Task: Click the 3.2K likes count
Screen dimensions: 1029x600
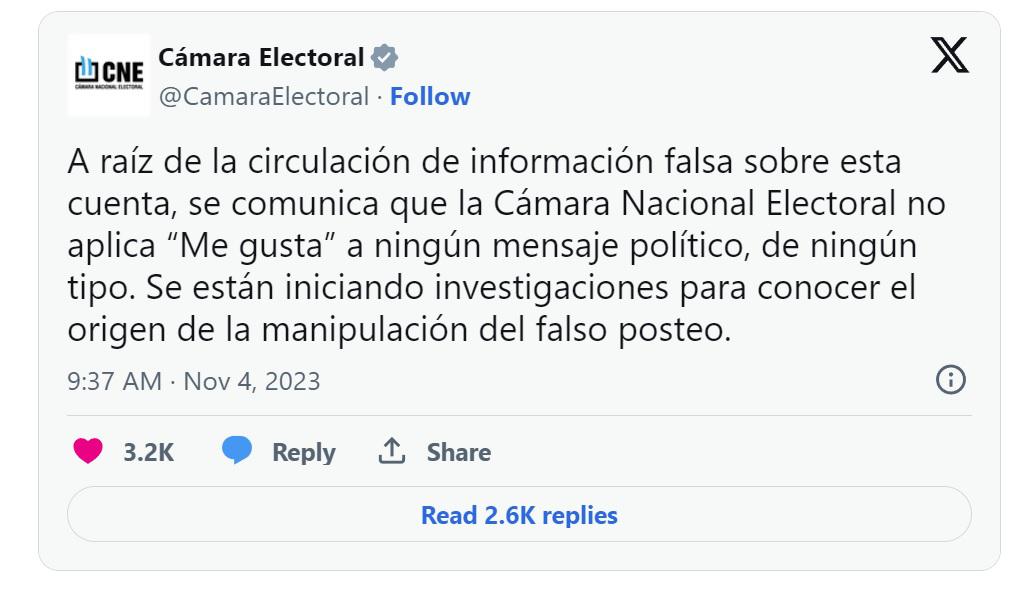Action: 148,452
